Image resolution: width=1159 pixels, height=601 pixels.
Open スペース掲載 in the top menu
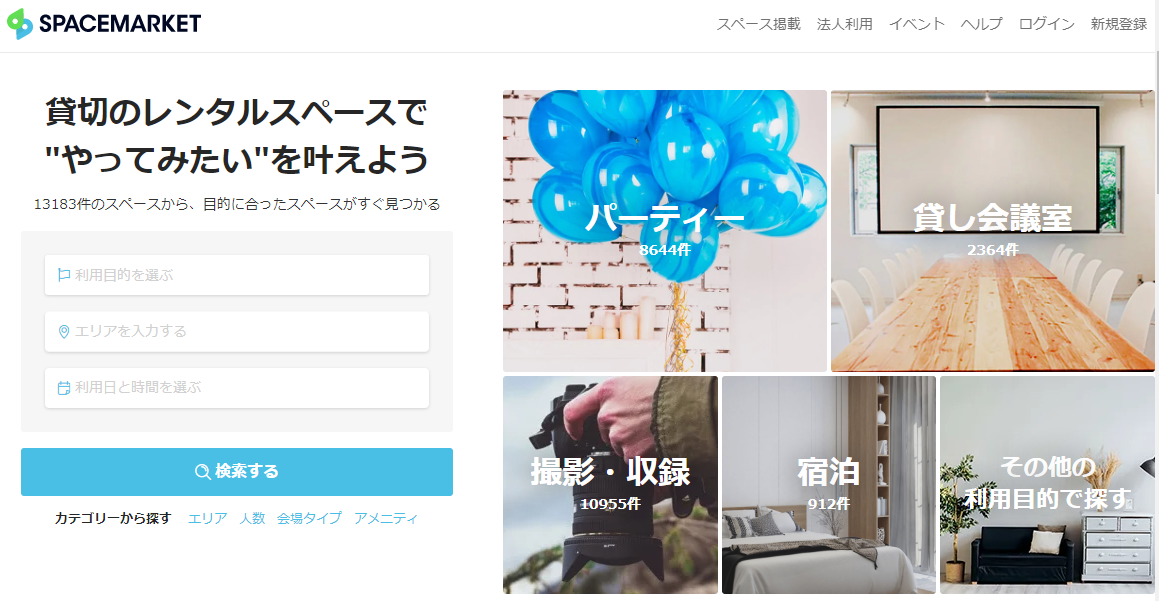758,24
